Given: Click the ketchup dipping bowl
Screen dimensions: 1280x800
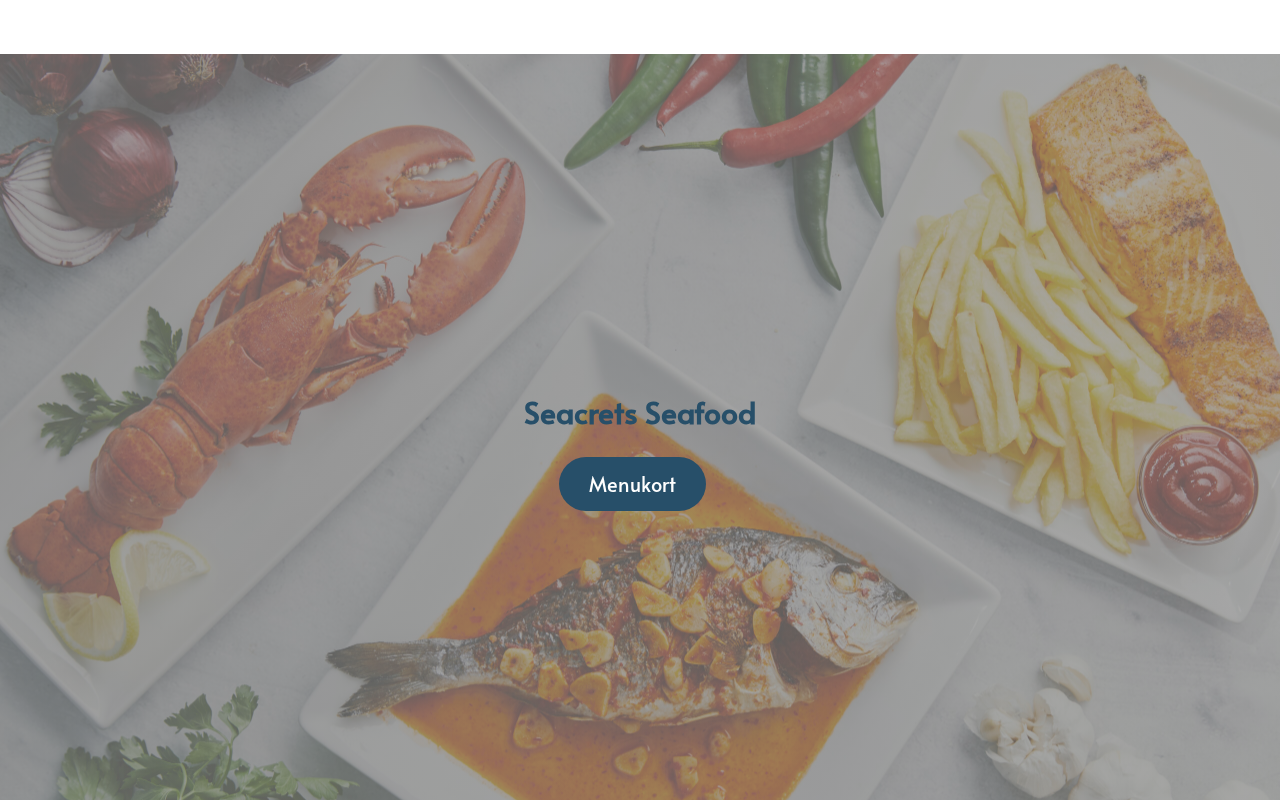Looking at the screenshot, I should pos(1198,485).
